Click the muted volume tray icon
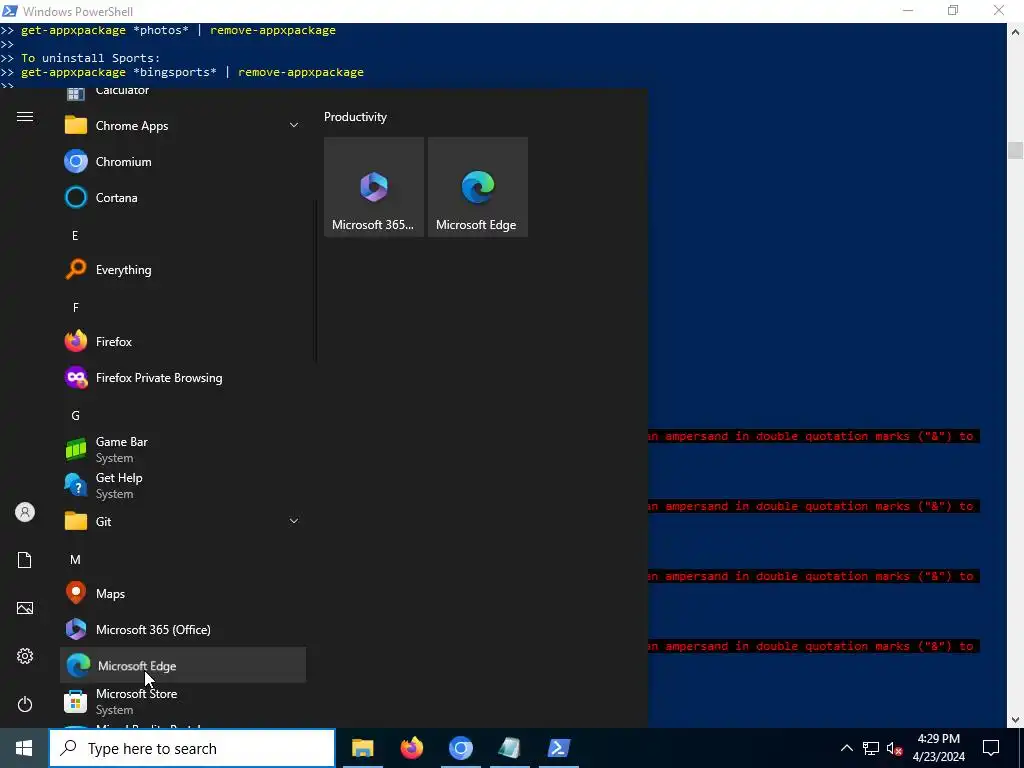Screen dimensions: 1024x768 click(895, 748)
